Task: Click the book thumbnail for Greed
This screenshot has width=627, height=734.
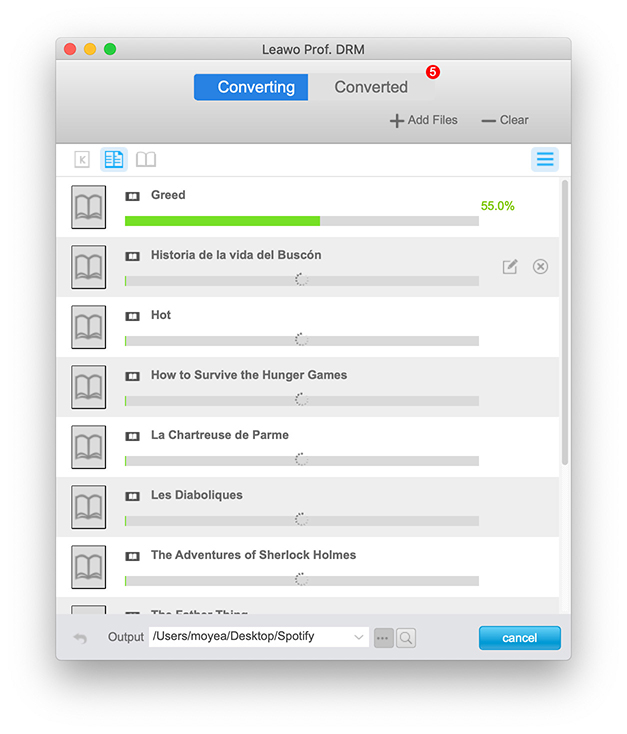Action: 89,207
